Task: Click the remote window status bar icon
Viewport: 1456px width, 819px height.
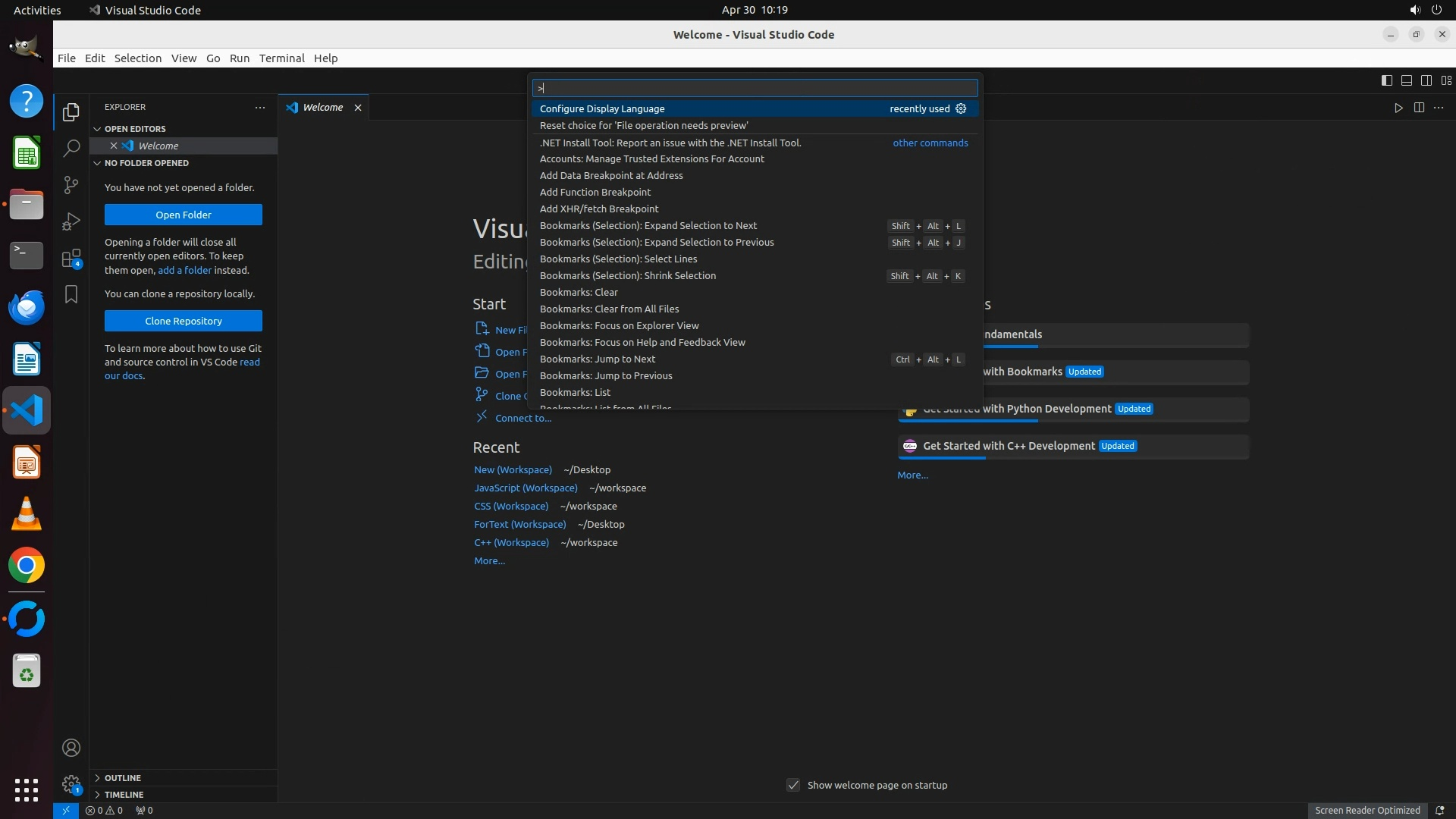Action: tap(66, 810)
